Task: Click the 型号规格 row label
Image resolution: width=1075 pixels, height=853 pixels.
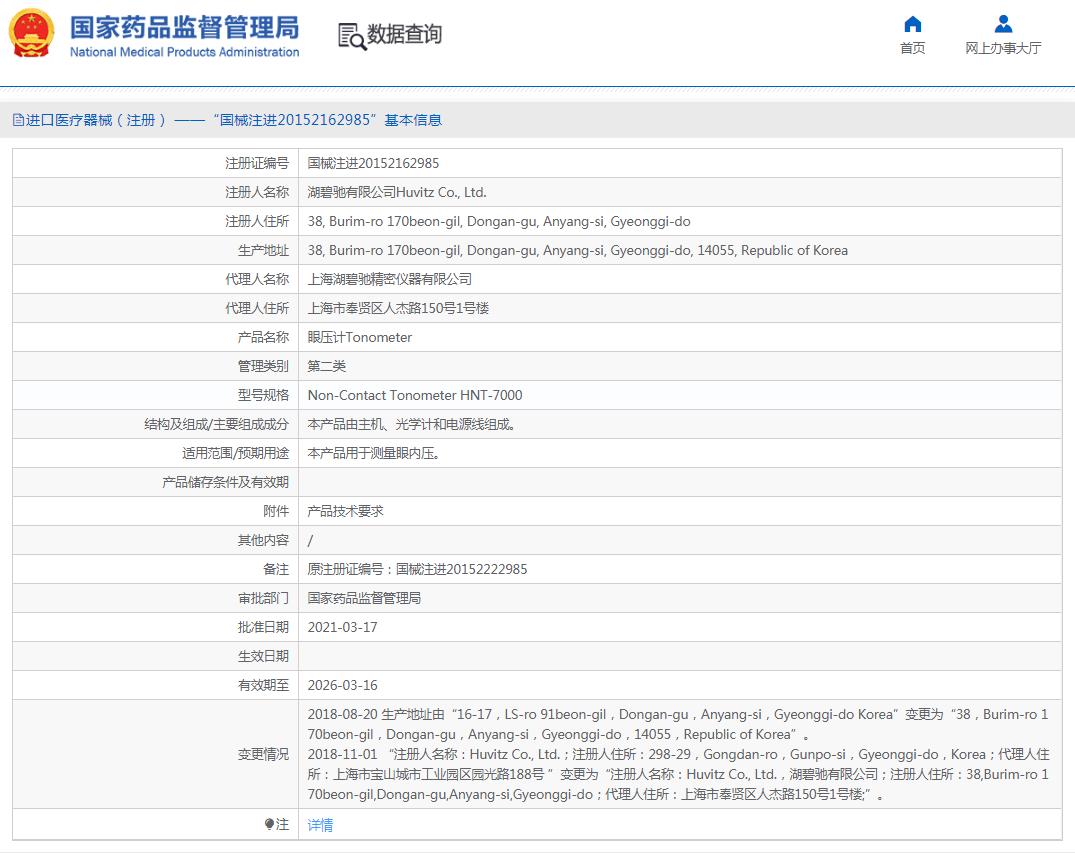Action: point(263,395)
